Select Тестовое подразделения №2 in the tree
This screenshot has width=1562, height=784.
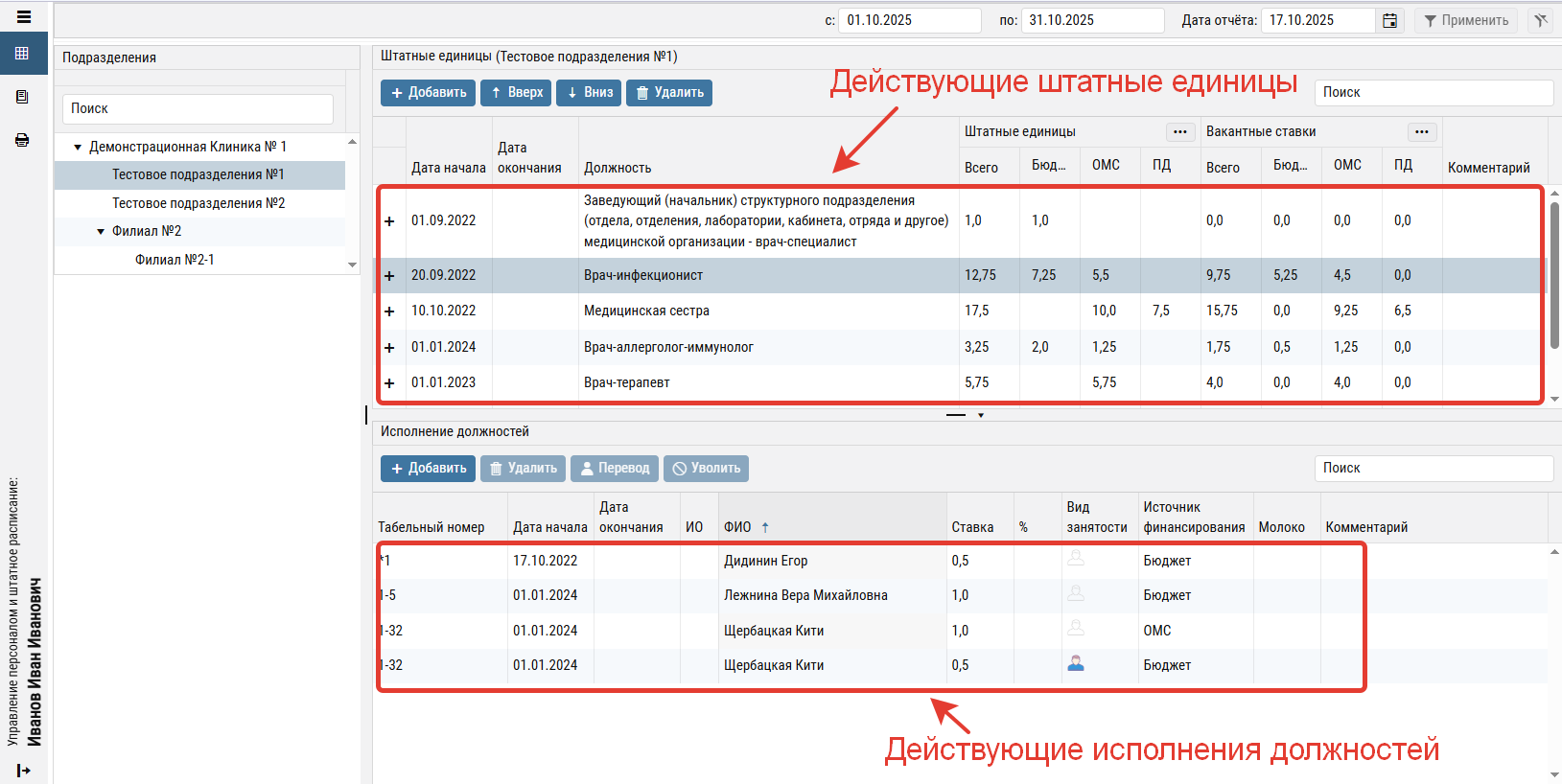click(198, 203)
